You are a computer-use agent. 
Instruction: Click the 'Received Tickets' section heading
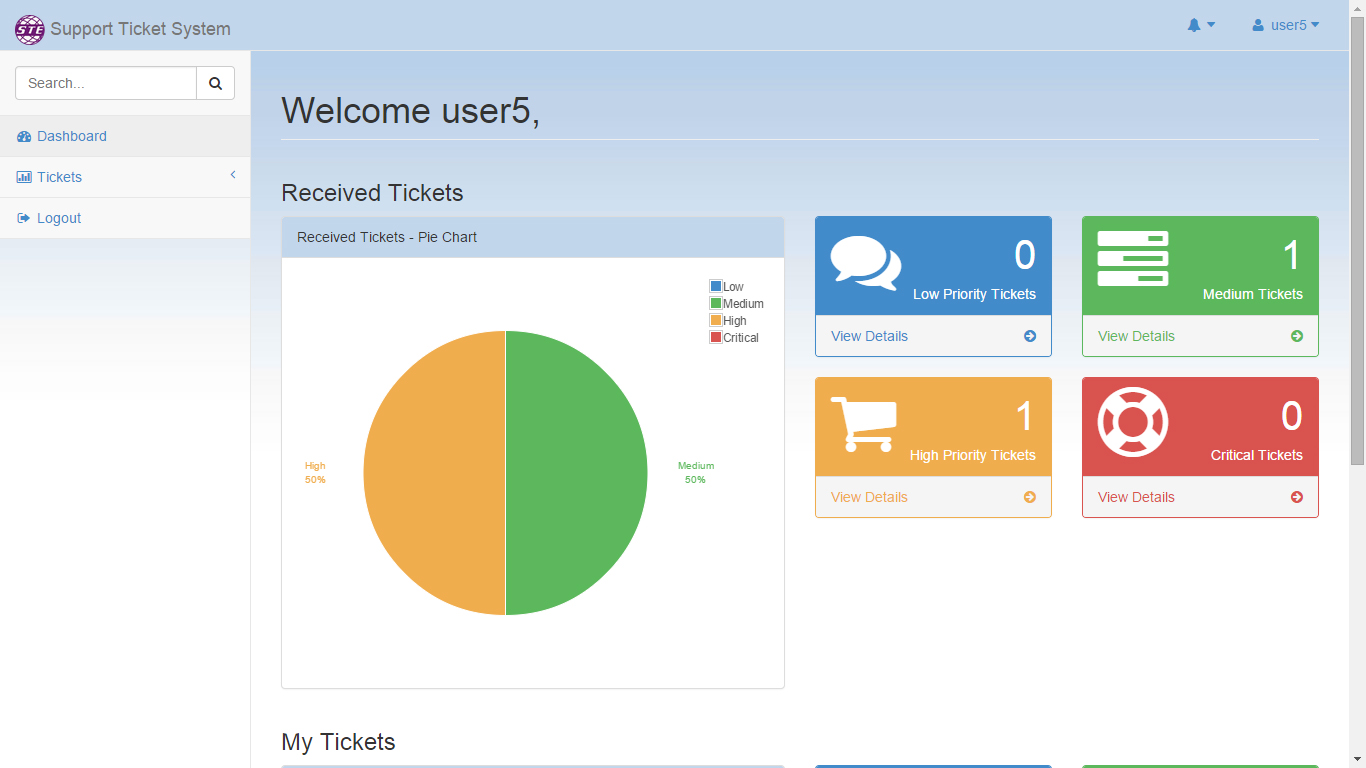coord(372,193)
